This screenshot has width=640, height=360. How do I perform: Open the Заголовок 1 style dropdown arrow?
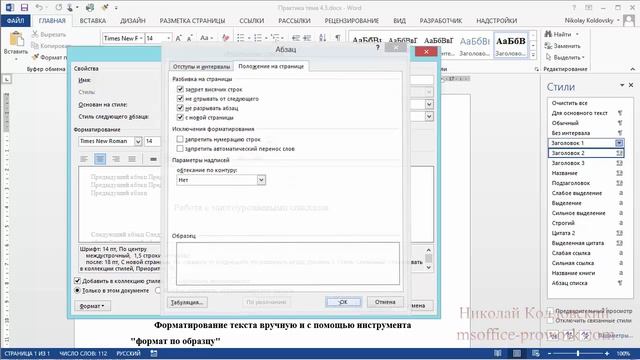(619, 143)
